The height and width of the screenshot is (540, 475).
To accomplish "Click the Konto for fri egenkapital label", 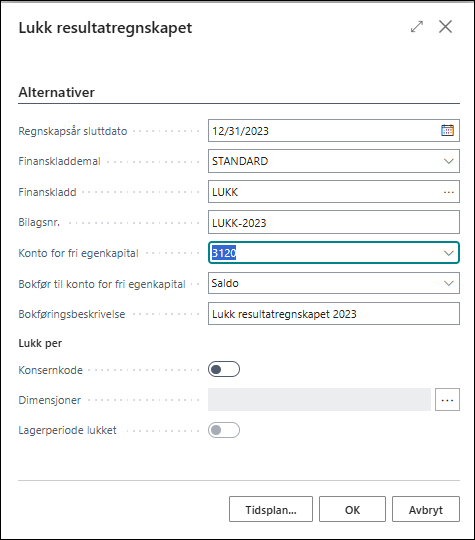I will (79, 253).
